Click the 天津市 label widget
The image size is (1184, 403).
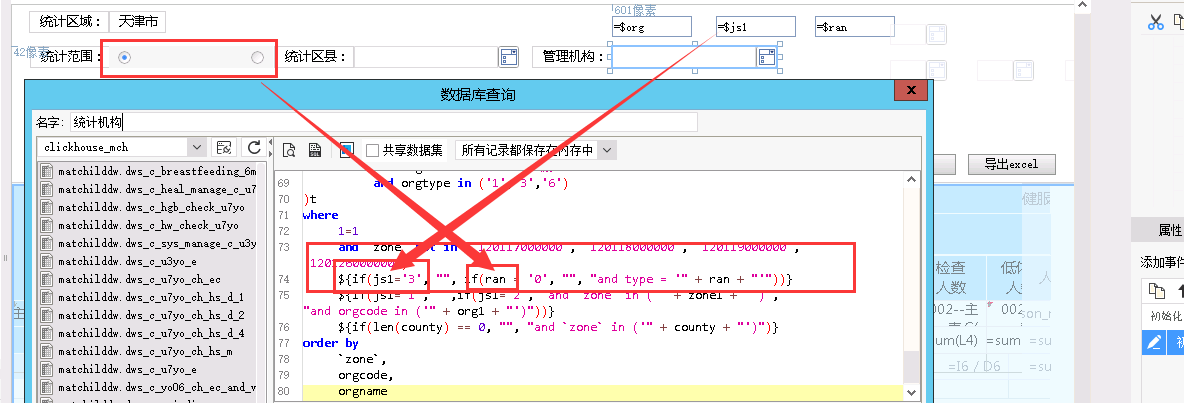(x=137, y=22)
